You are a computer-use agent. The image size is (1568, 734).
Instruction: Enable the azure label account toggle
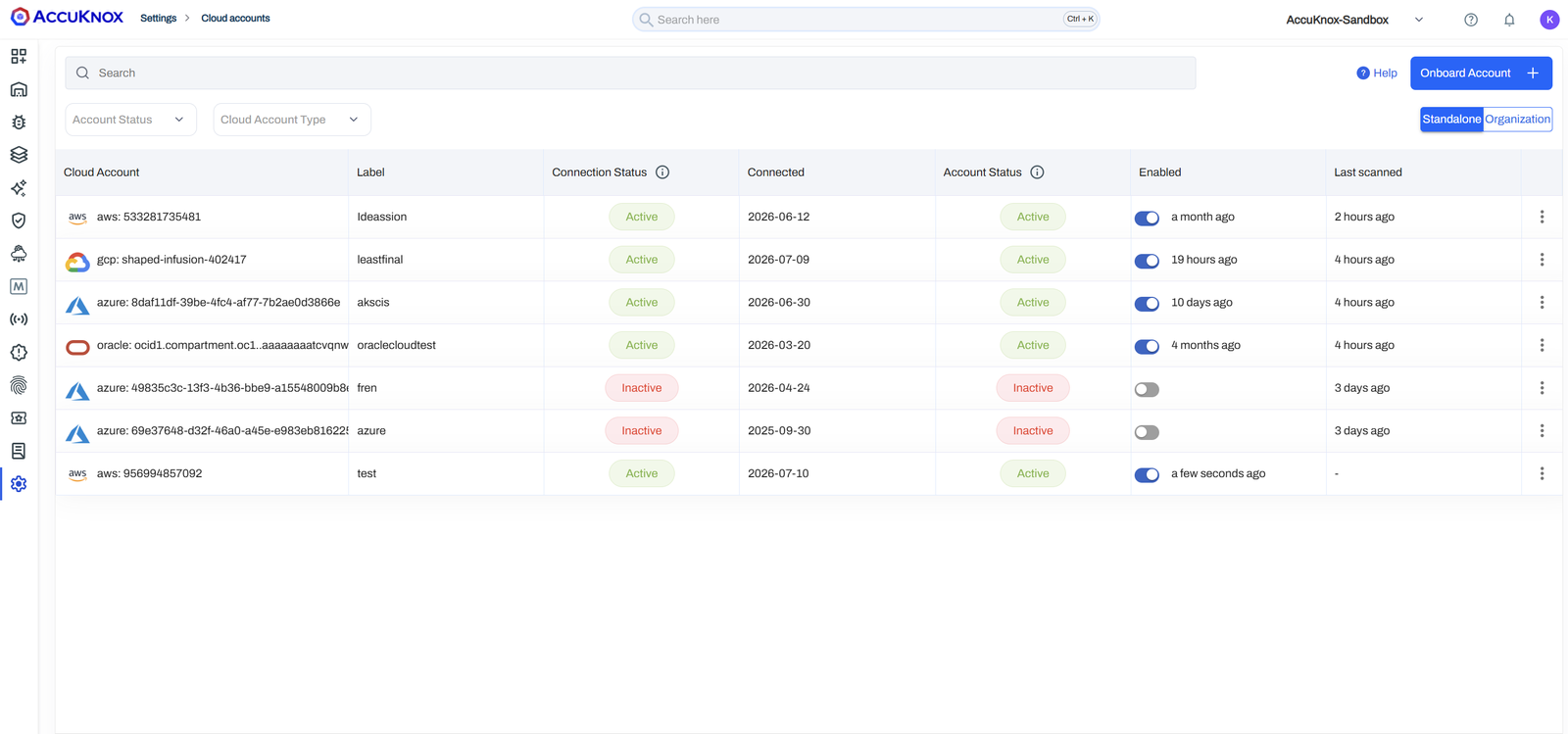(1147, 432)
